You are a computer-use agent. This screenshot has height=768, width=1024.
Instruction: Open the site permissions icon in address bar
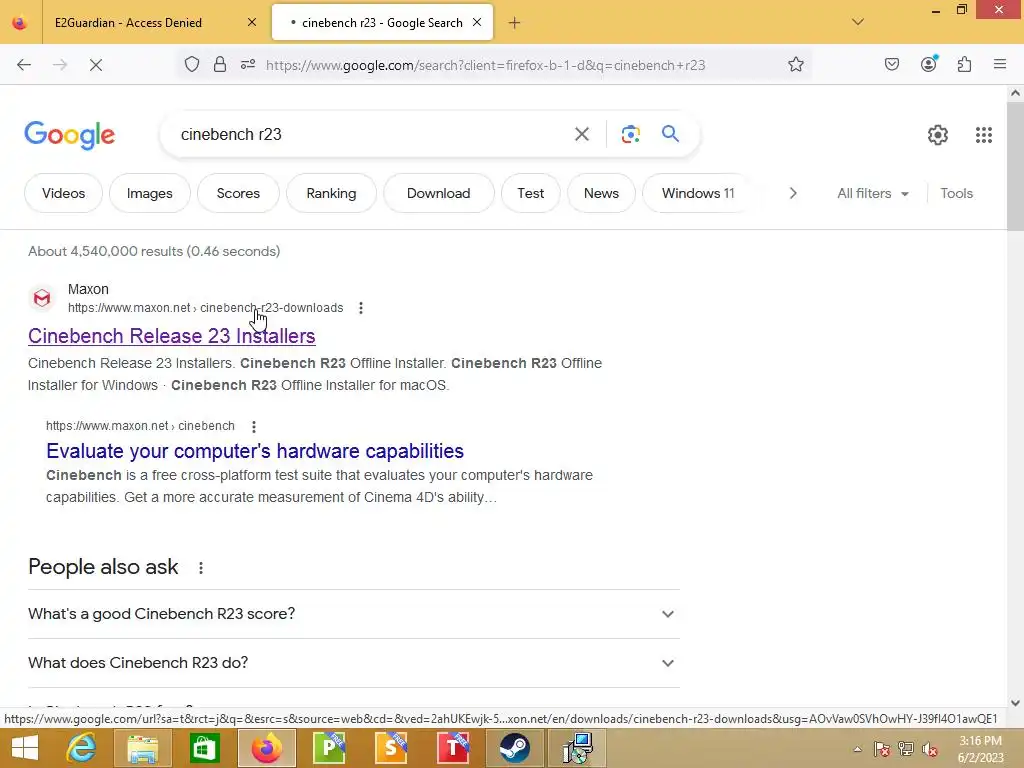pyautogui.click(x=248, y=65)
